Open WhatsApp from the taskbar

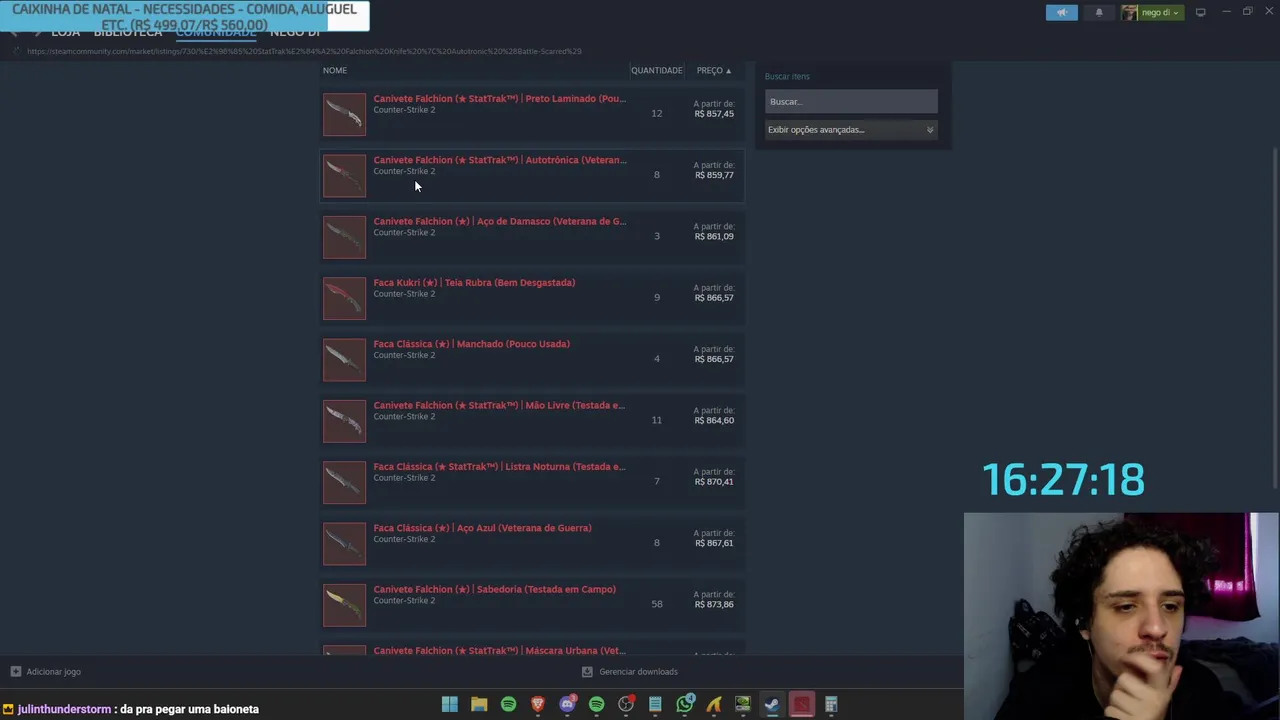(x=685, y=705)
